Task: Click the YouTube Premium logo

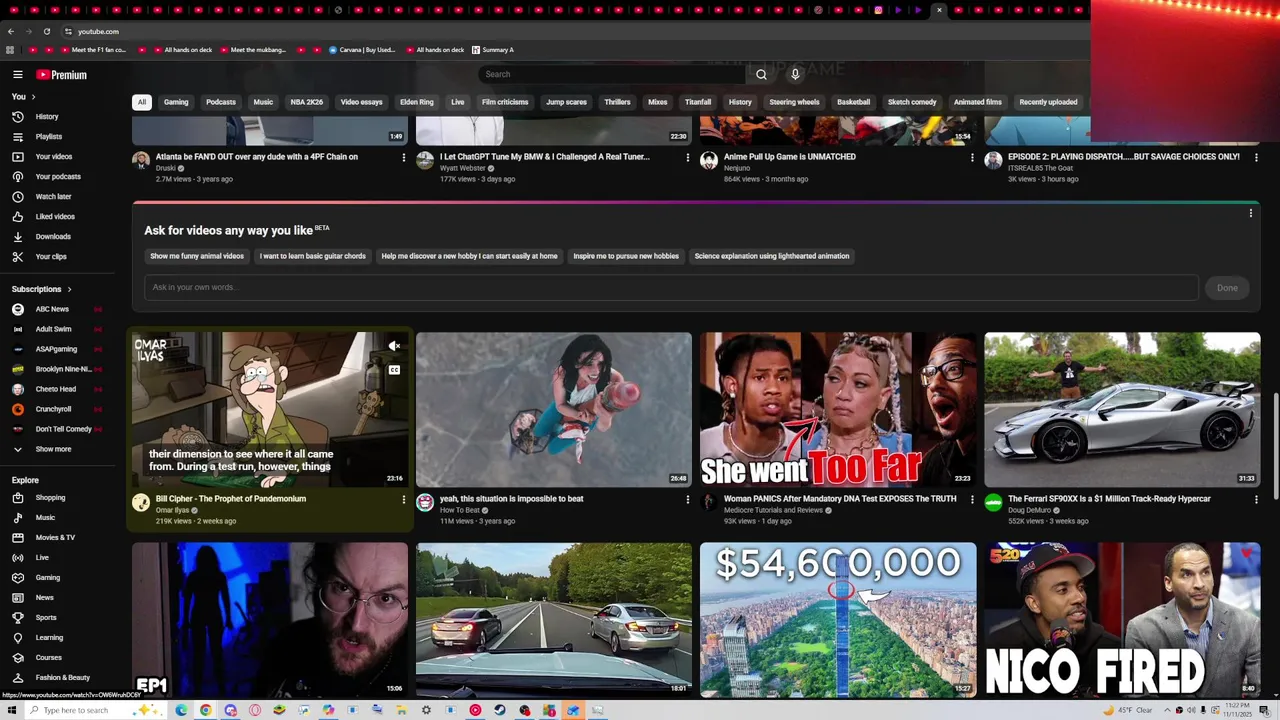Action: (62, 75)
